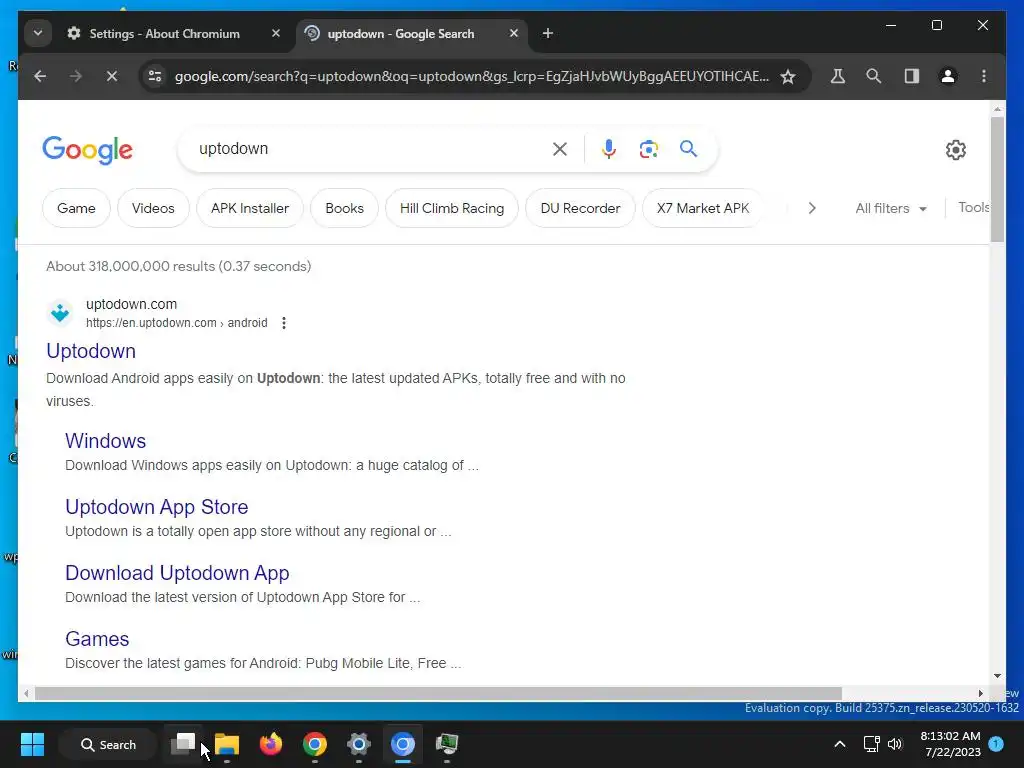Open the monitor app icon on taskbar
Image resolution: width=1024 pixels, height=768 pixels.
[447, 744]
